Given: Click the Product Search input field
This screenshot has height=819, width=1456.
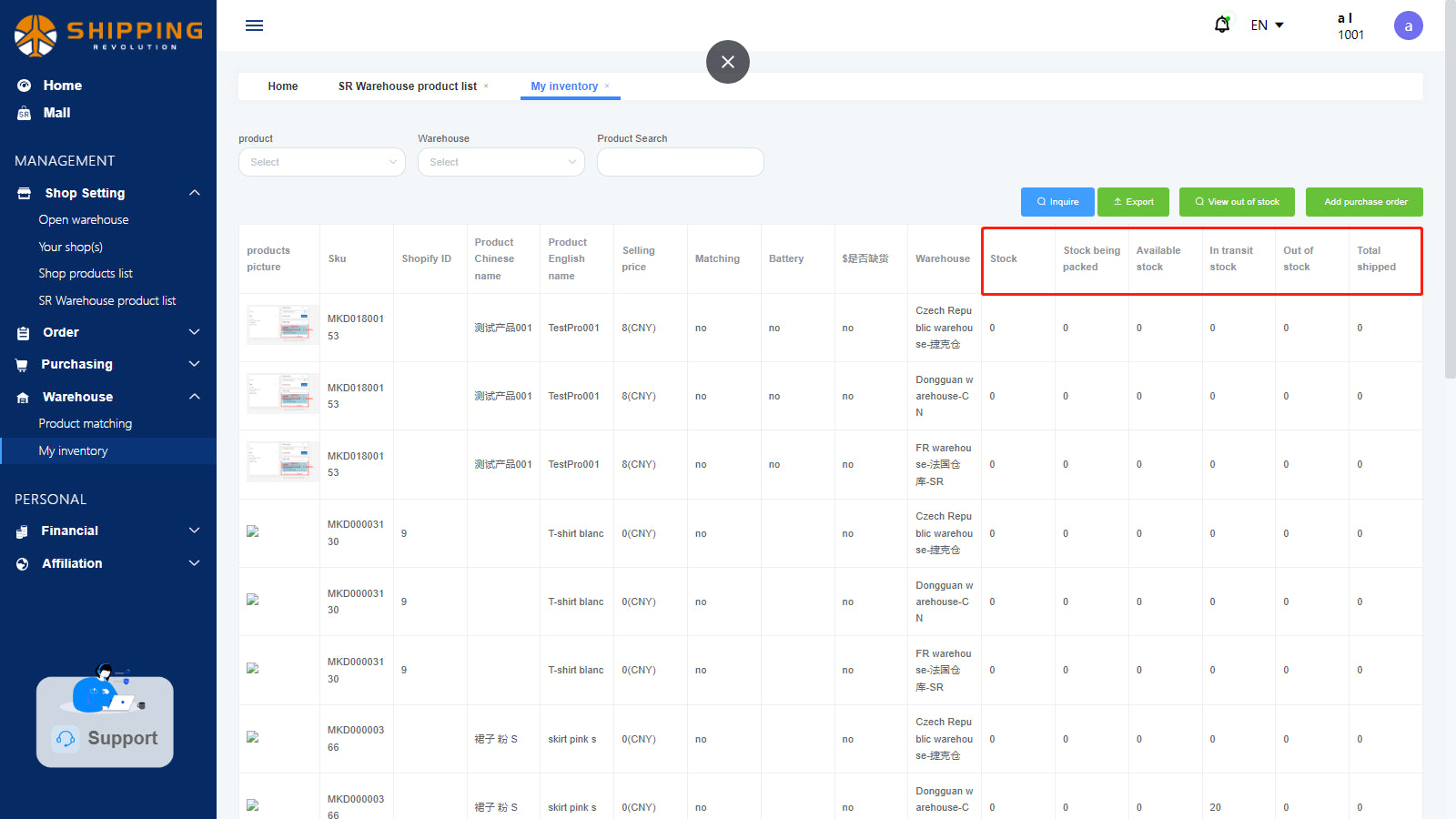Looking at the screenshot, I should 680,162.
